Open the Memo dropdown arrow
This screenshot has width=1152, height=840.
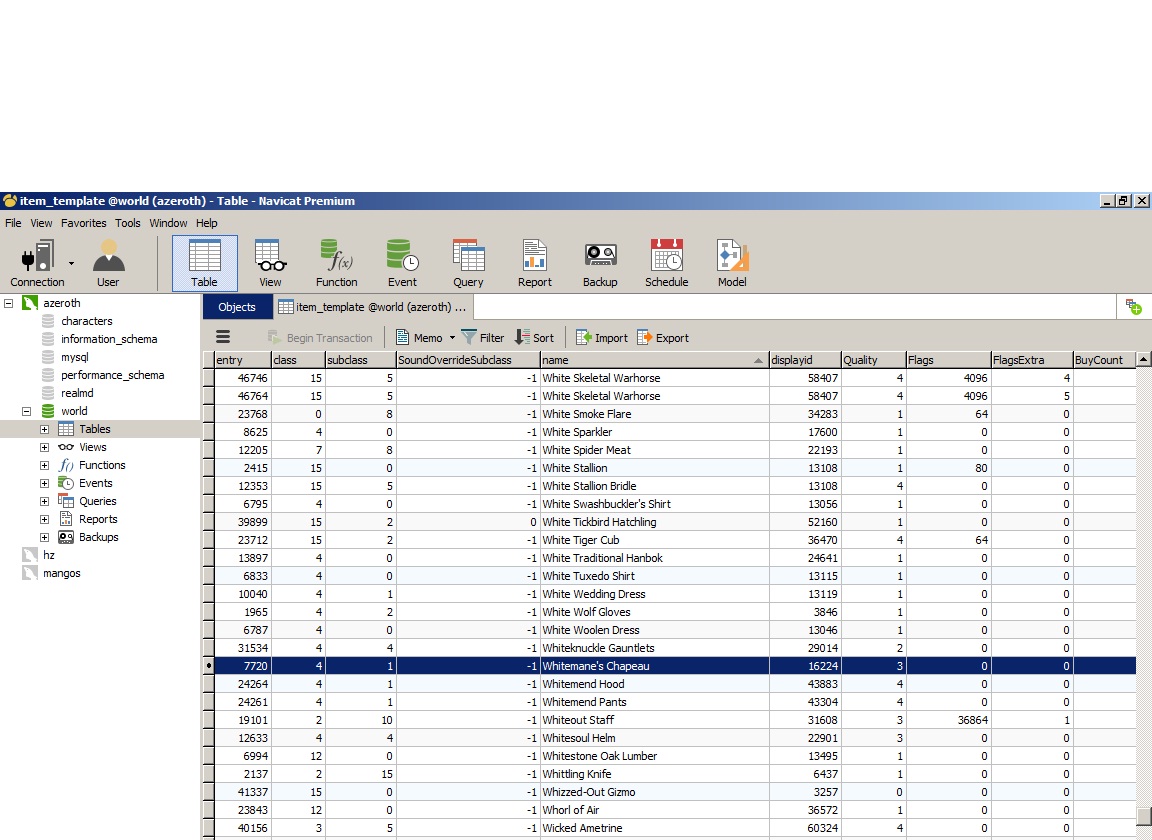(x=452, y=338)
